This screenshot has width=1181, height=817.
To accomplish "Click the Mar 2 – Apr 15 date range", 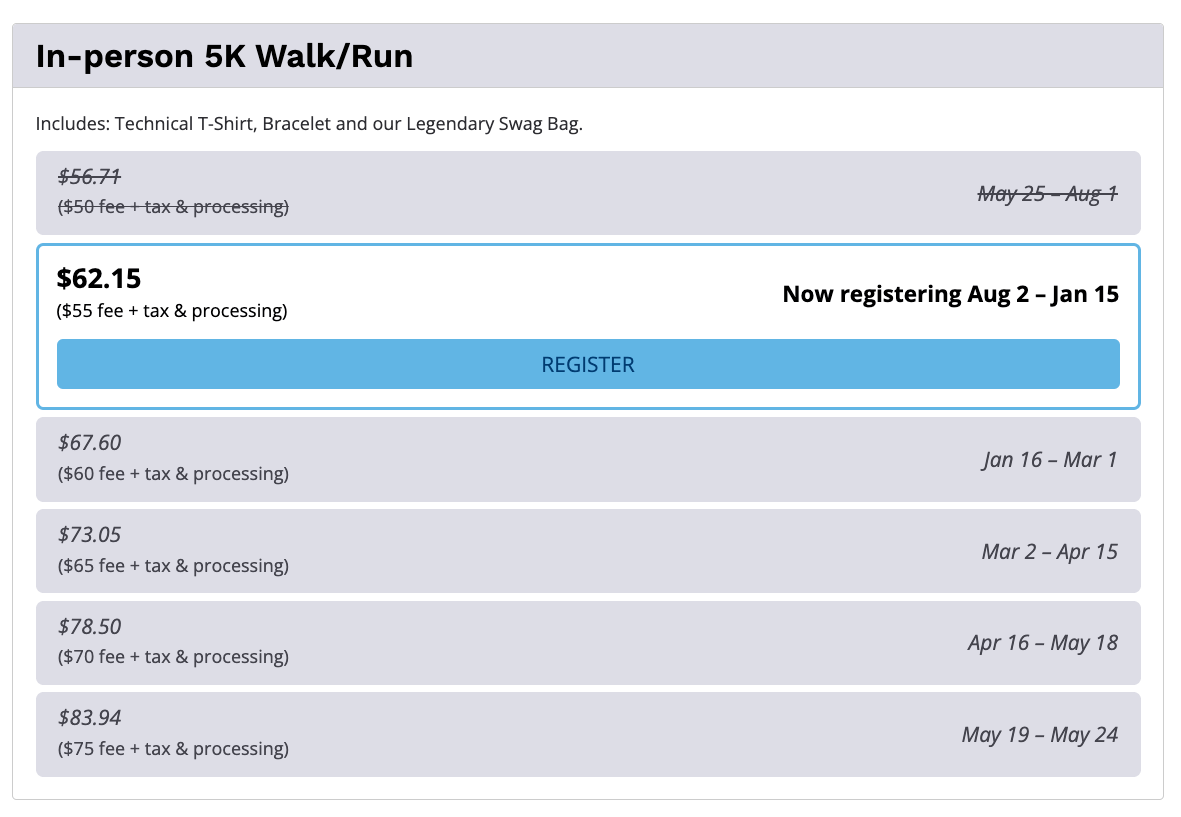I will click(1049, 552).
